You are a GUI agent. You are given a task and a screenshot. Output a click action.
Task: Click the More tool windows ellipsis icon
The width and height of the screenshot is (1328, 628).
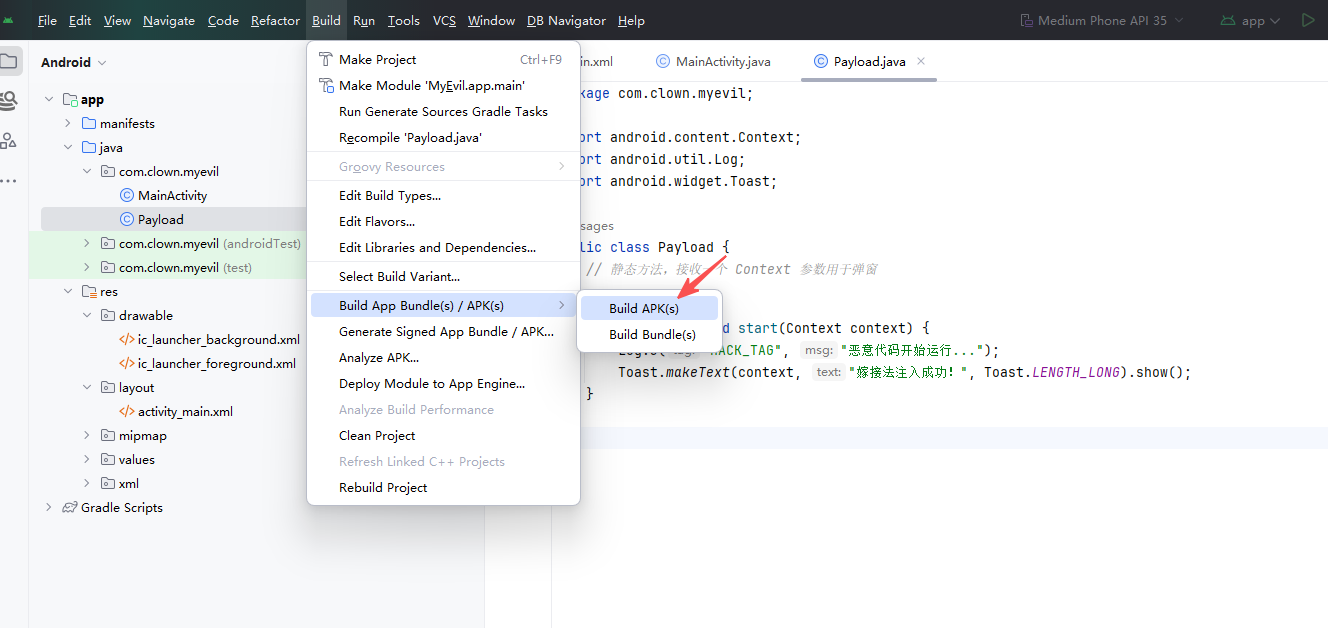click(9, 181)
